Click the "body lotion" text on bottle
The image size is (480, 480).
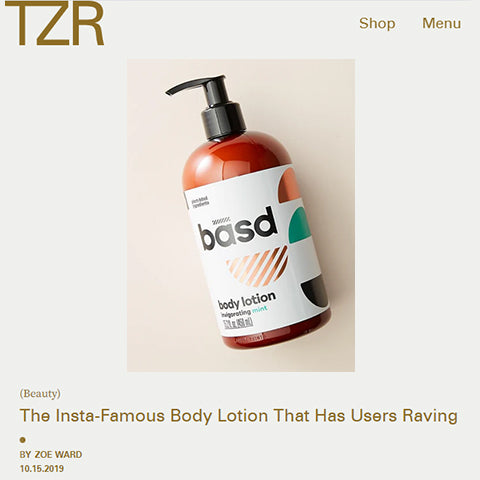247,300
